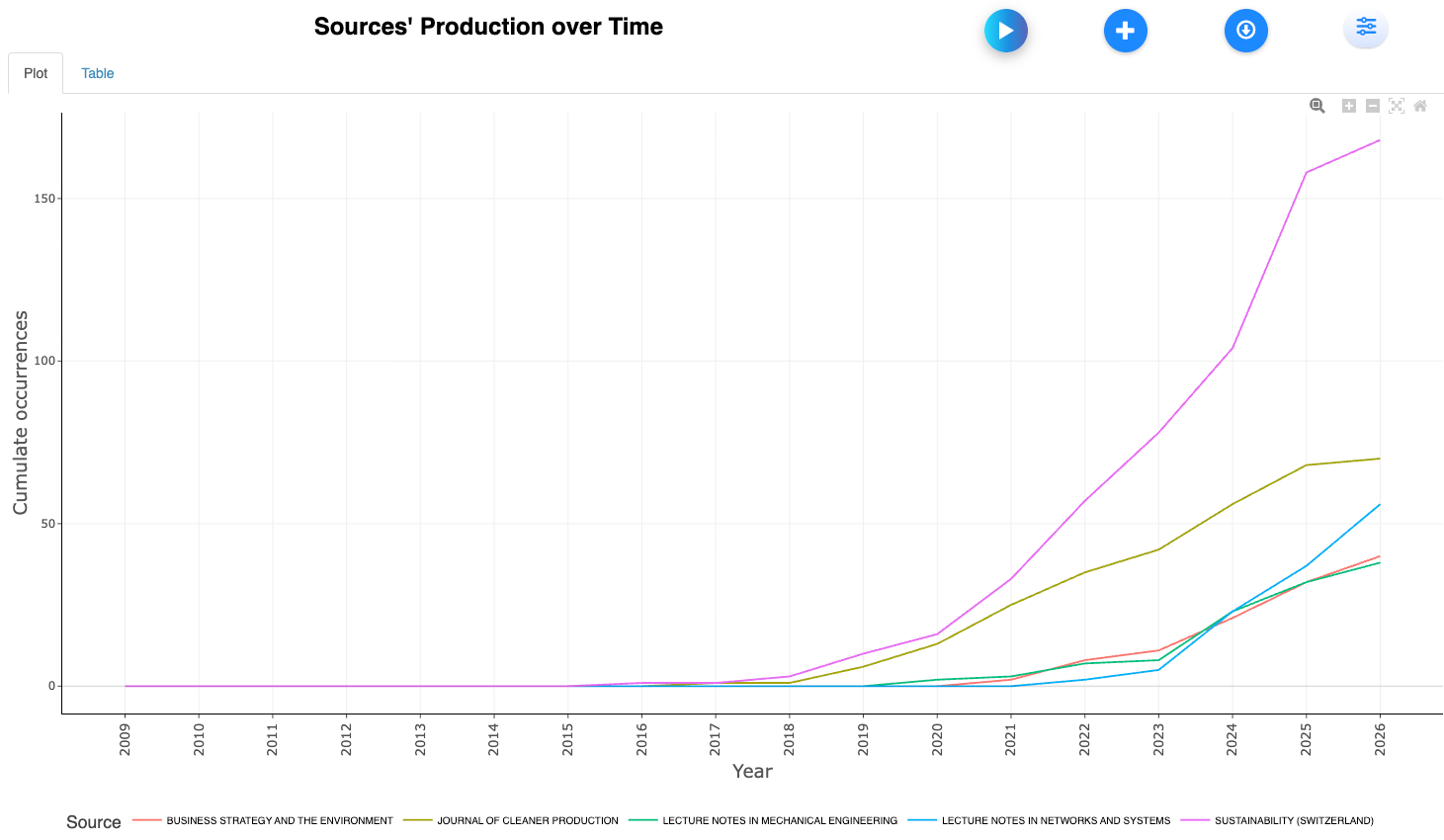Click the 2026 x-axis year label
1444x840 pixels.
(x=1380, y=739)
